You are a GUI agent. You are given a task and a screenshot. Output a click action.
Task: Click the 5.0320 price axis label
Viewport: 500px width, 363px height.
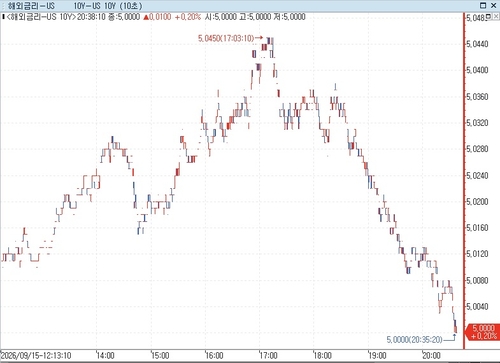coord(477,123)
